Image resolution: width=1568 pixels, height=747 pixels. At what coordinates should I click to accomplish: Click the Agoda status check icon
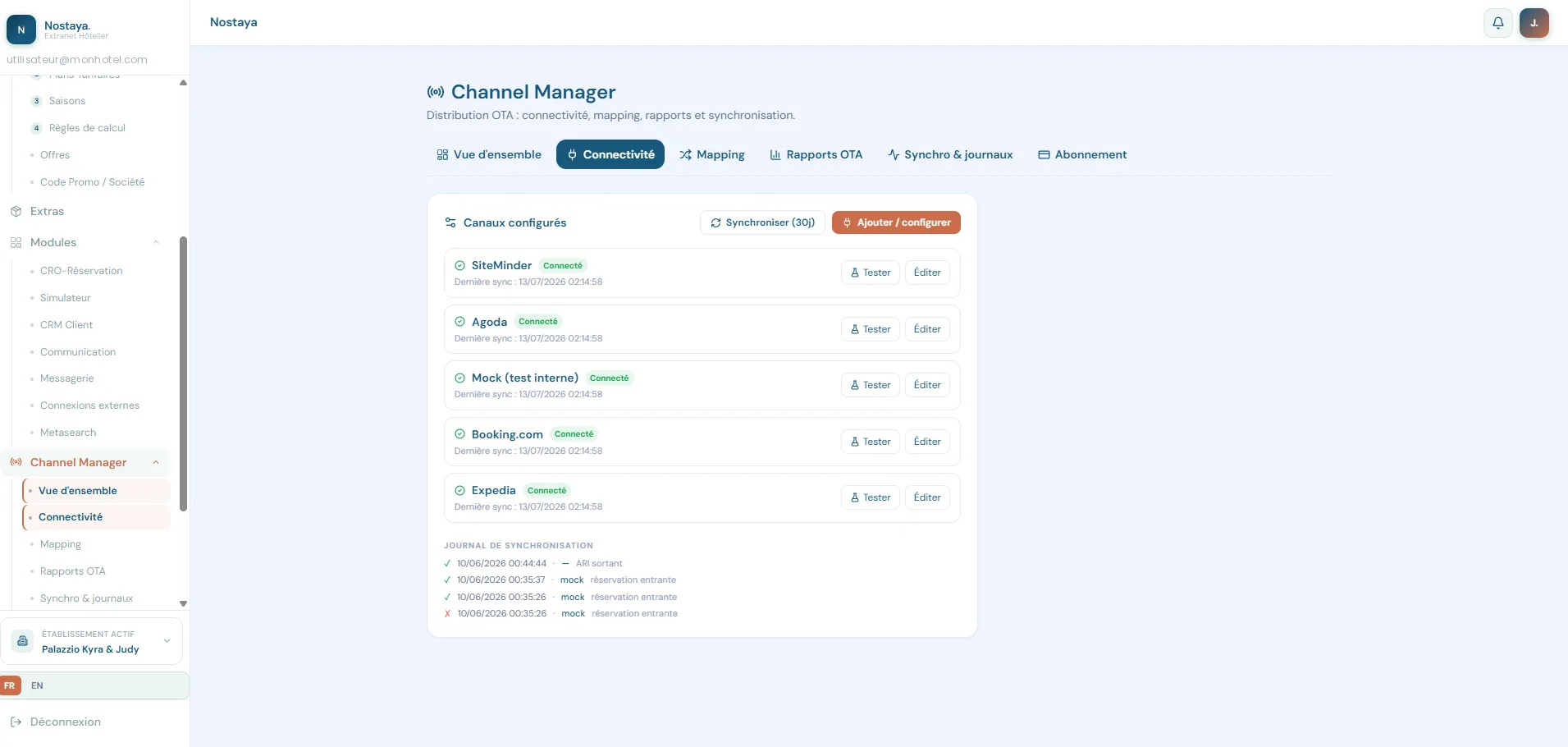tap(459, 322)
